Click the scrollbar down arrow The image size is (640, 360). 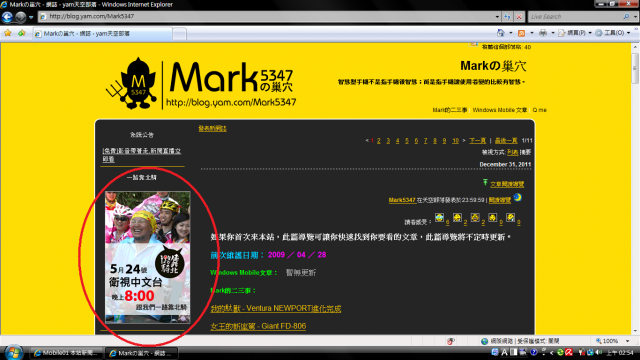point(635,331)
